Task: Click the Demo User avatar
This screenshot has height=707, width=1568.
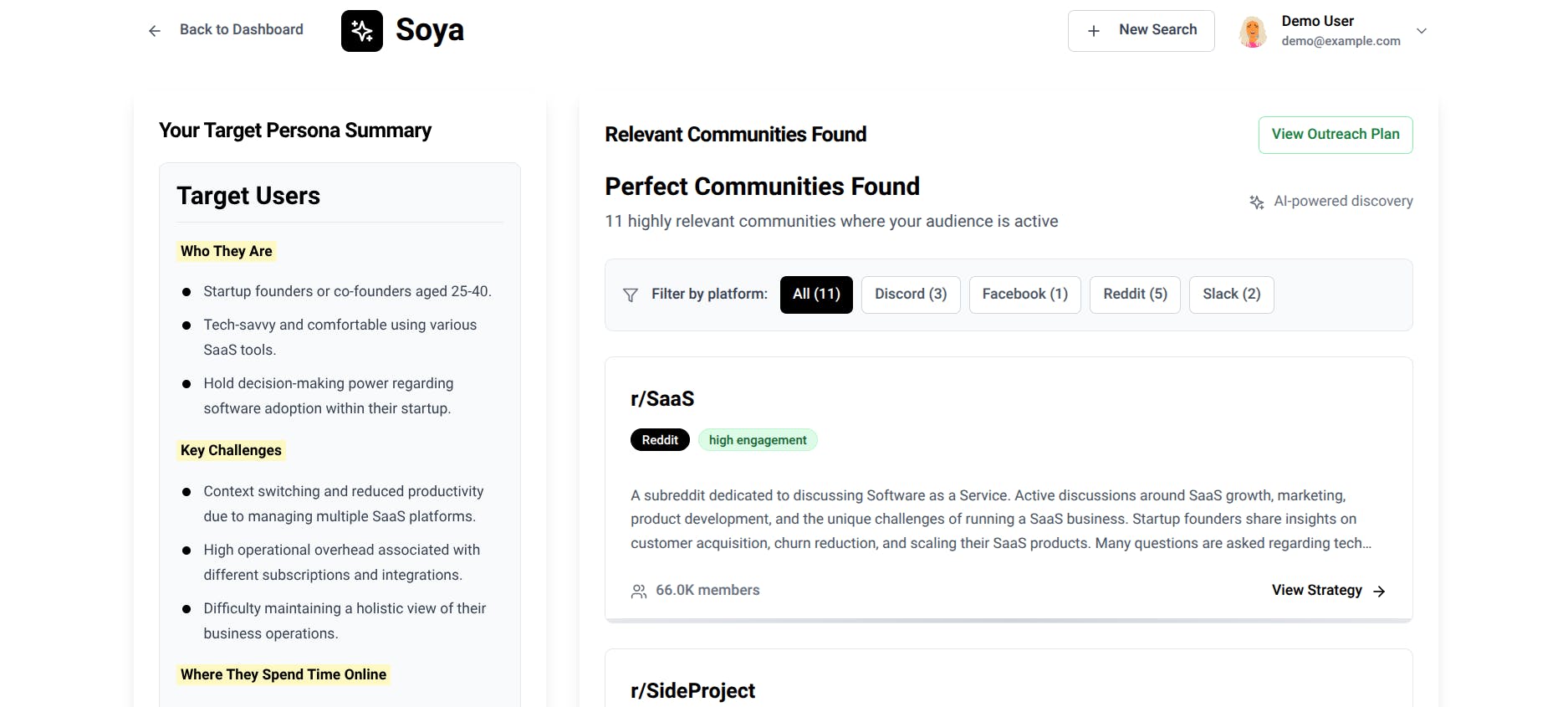Action: (x=1253, y=32)
